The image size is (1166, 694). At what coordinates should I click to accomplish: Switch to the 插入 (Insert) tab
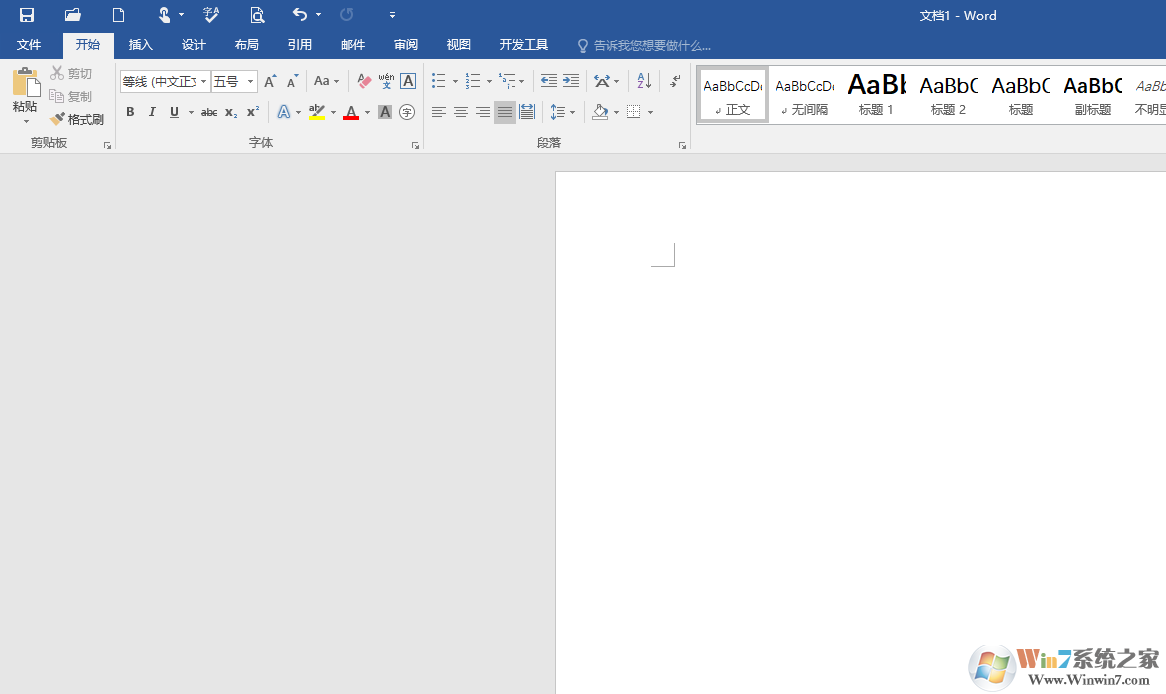[x=141, y=45]
